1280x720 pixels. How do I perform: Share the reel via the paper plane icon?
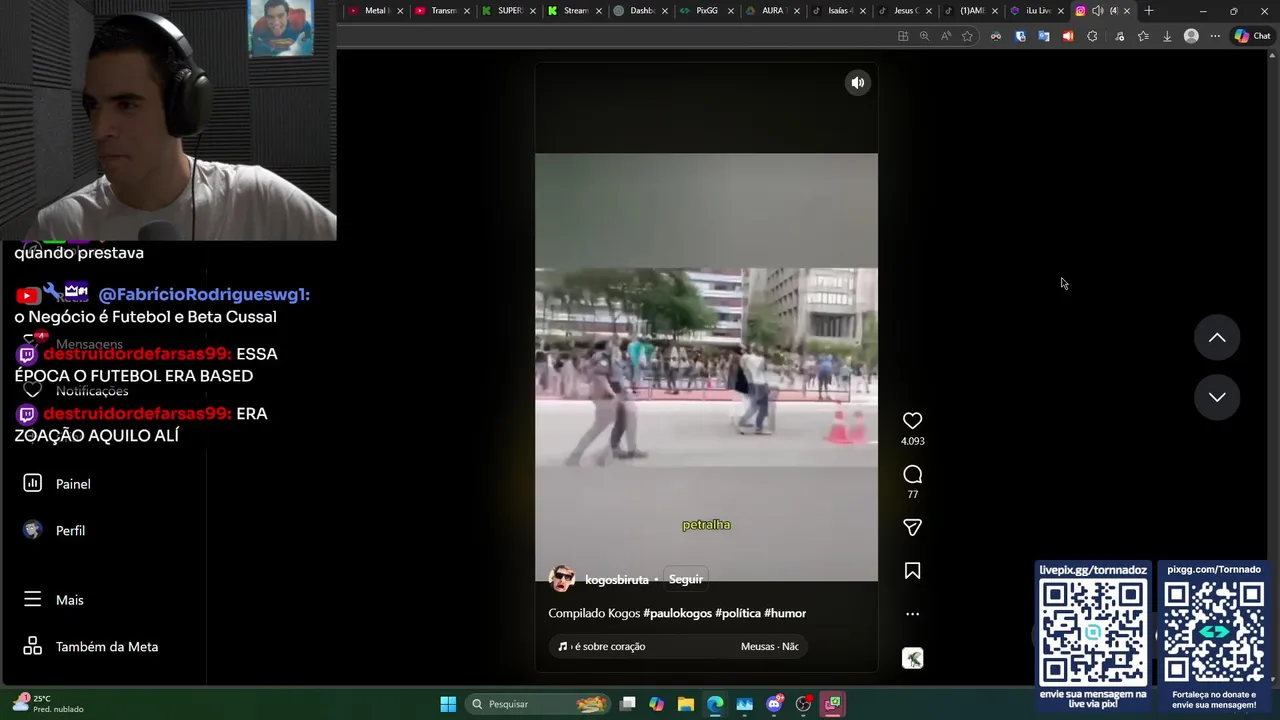click(912, 527)
